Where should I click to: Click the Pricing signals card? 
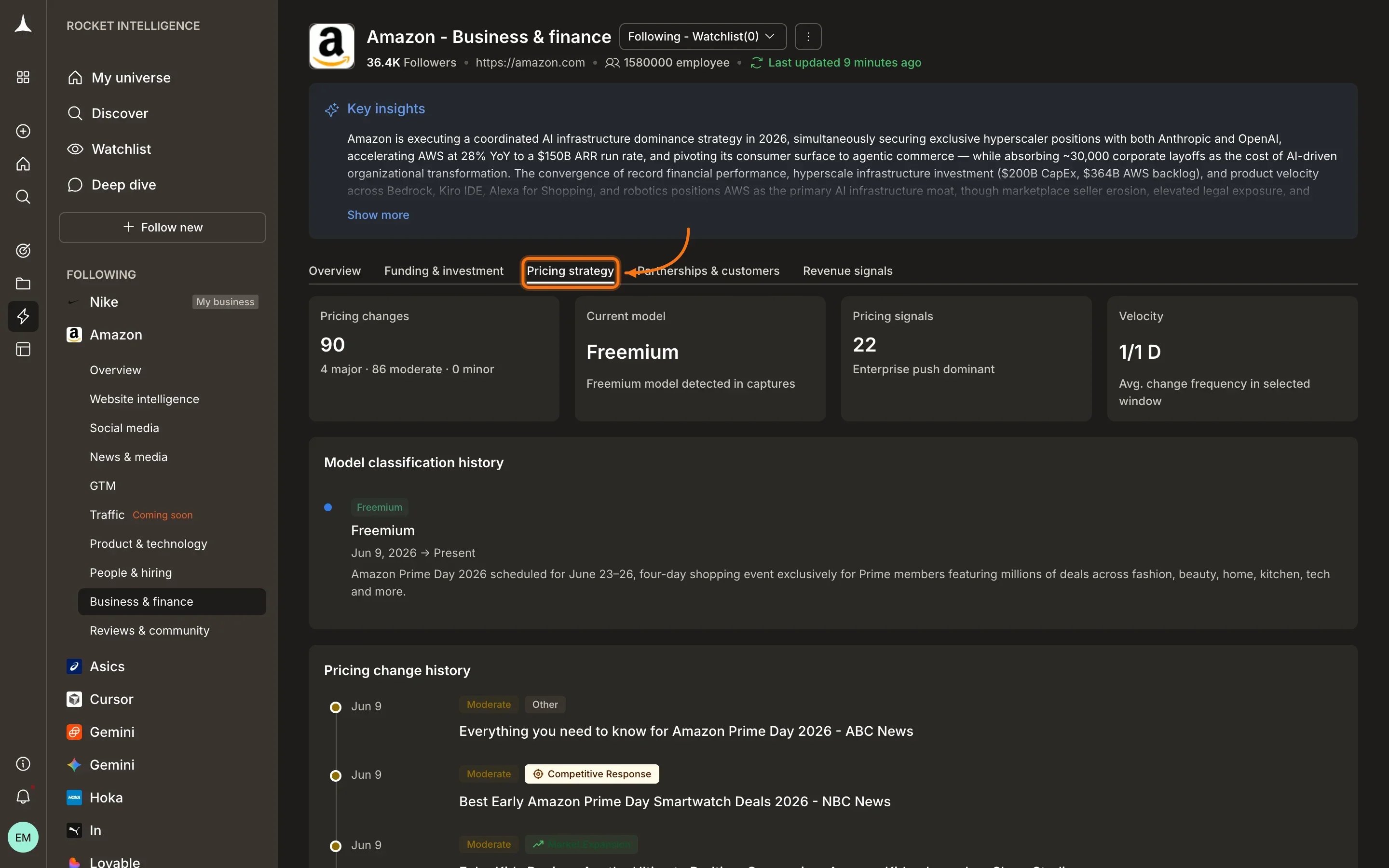966,359
